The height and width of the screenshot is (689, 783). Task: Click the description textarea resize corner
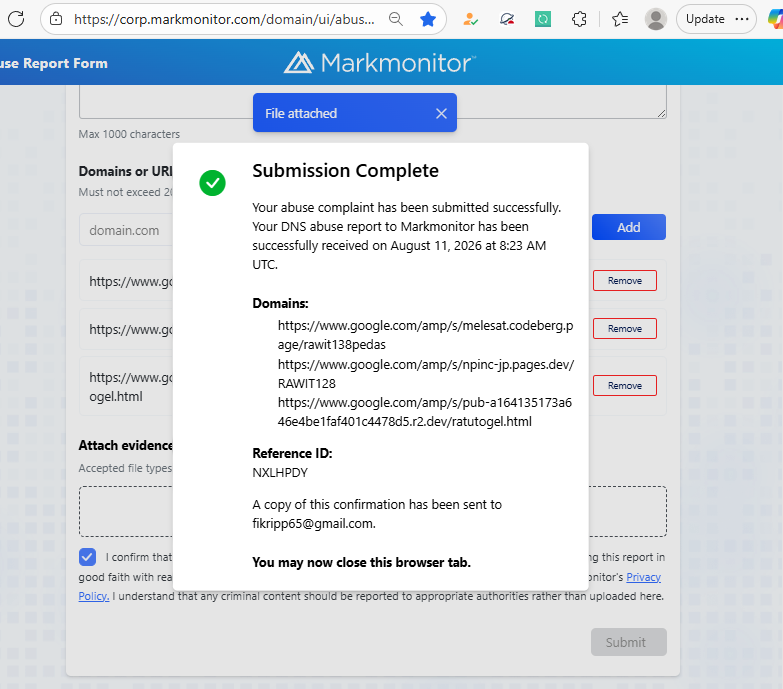click(661, 113)
